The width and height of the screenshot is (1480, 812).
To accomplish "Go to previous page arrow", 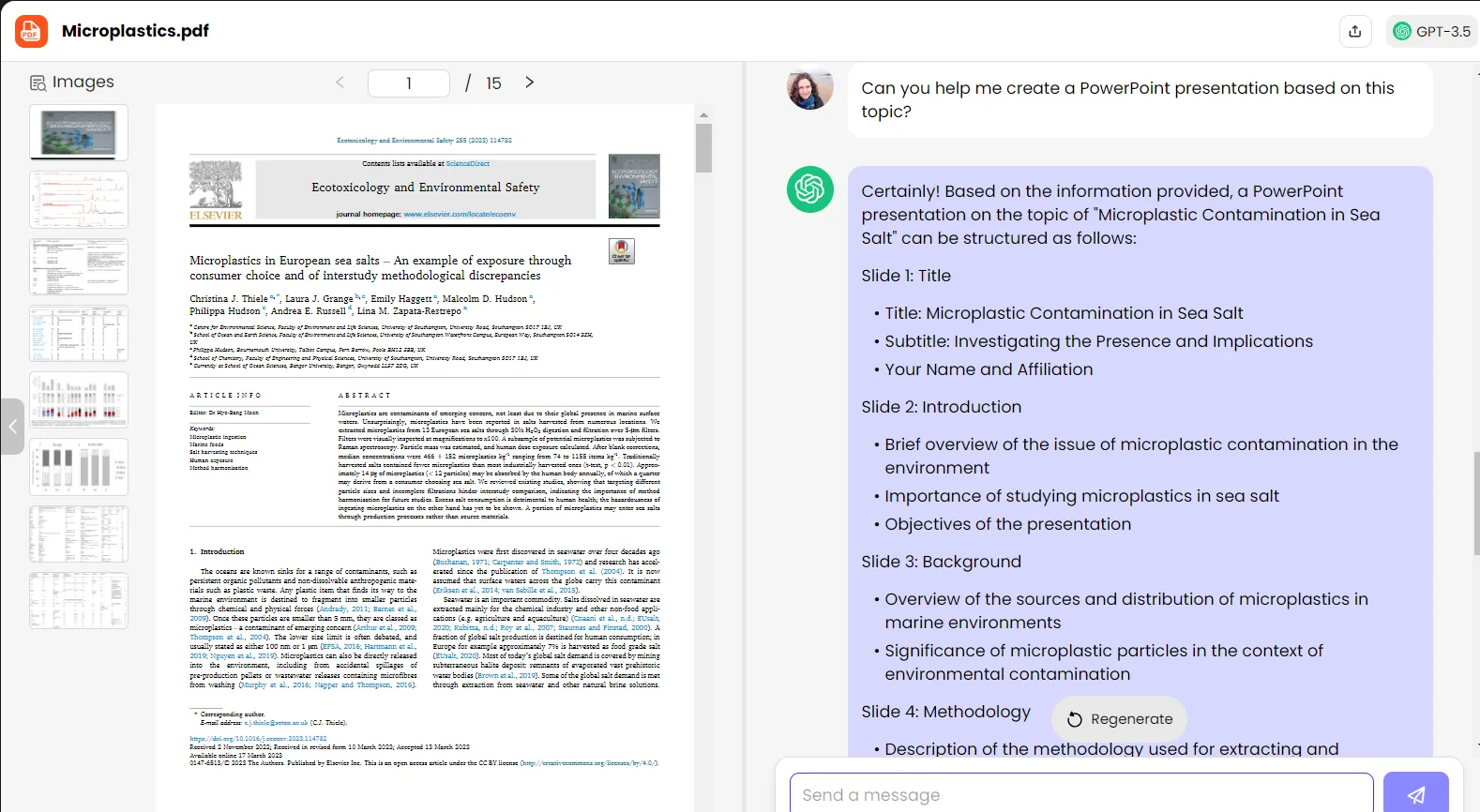I will tap(340, 83).
